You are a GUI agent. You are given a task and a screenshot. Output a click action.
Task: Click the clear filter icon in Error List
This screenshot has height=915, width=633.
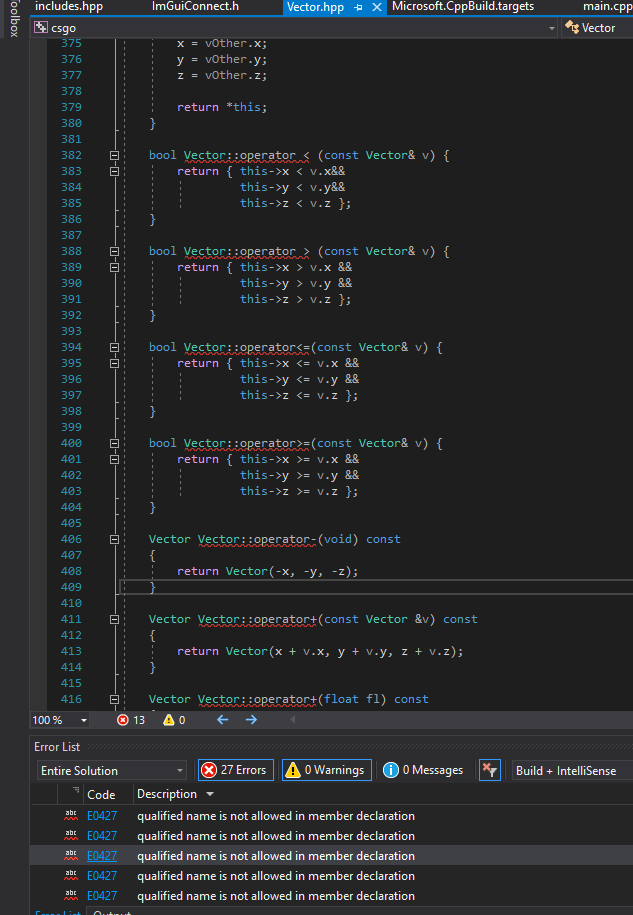pyautogui.click(x=489, y=770)
